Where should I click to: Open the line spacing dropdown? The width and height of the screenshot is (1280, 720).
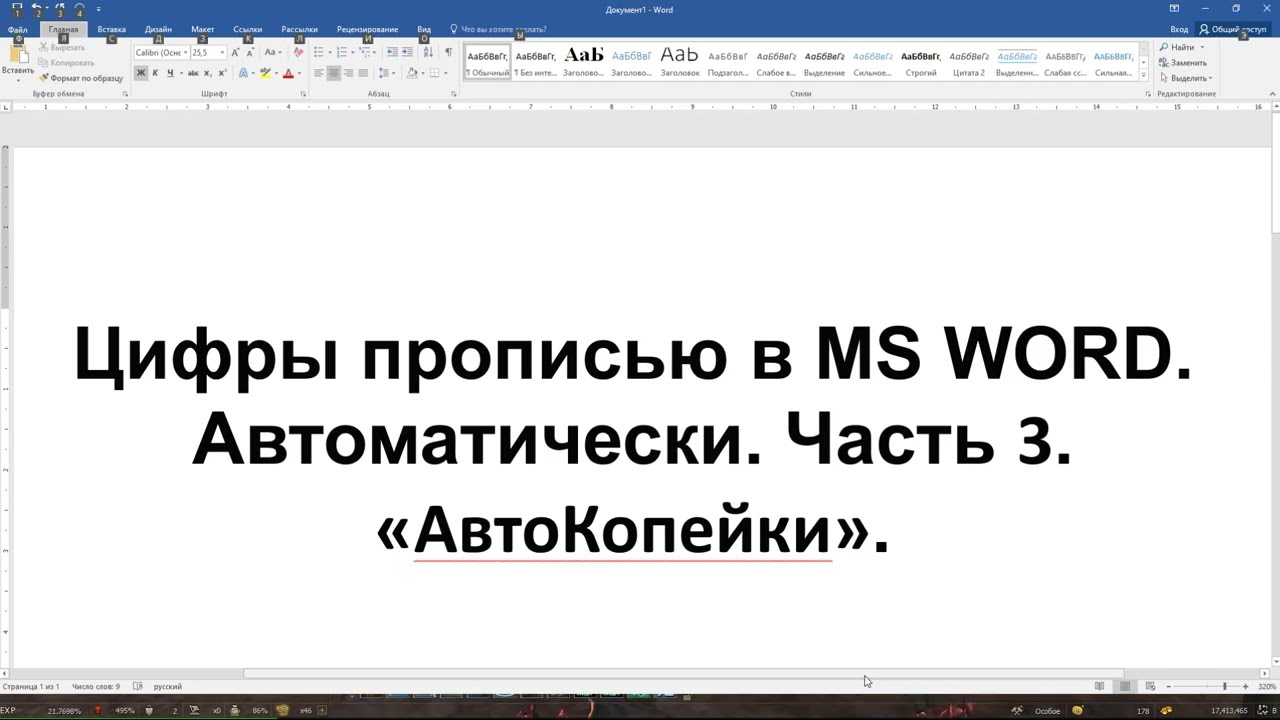tap(388, 73)
